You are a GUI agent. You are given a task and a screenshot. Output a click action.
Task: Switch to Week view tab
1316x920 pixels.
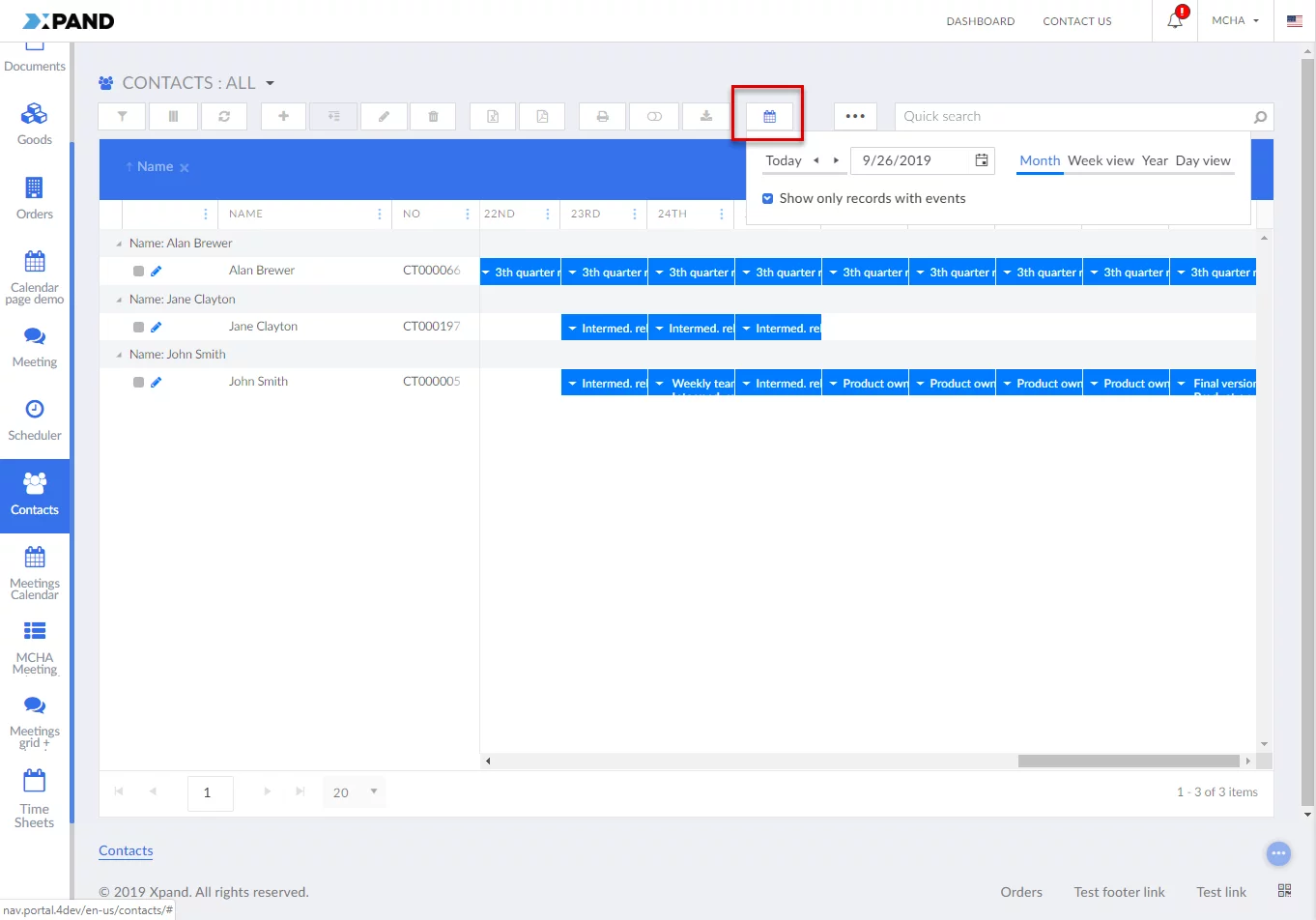tap(1101, 161)
